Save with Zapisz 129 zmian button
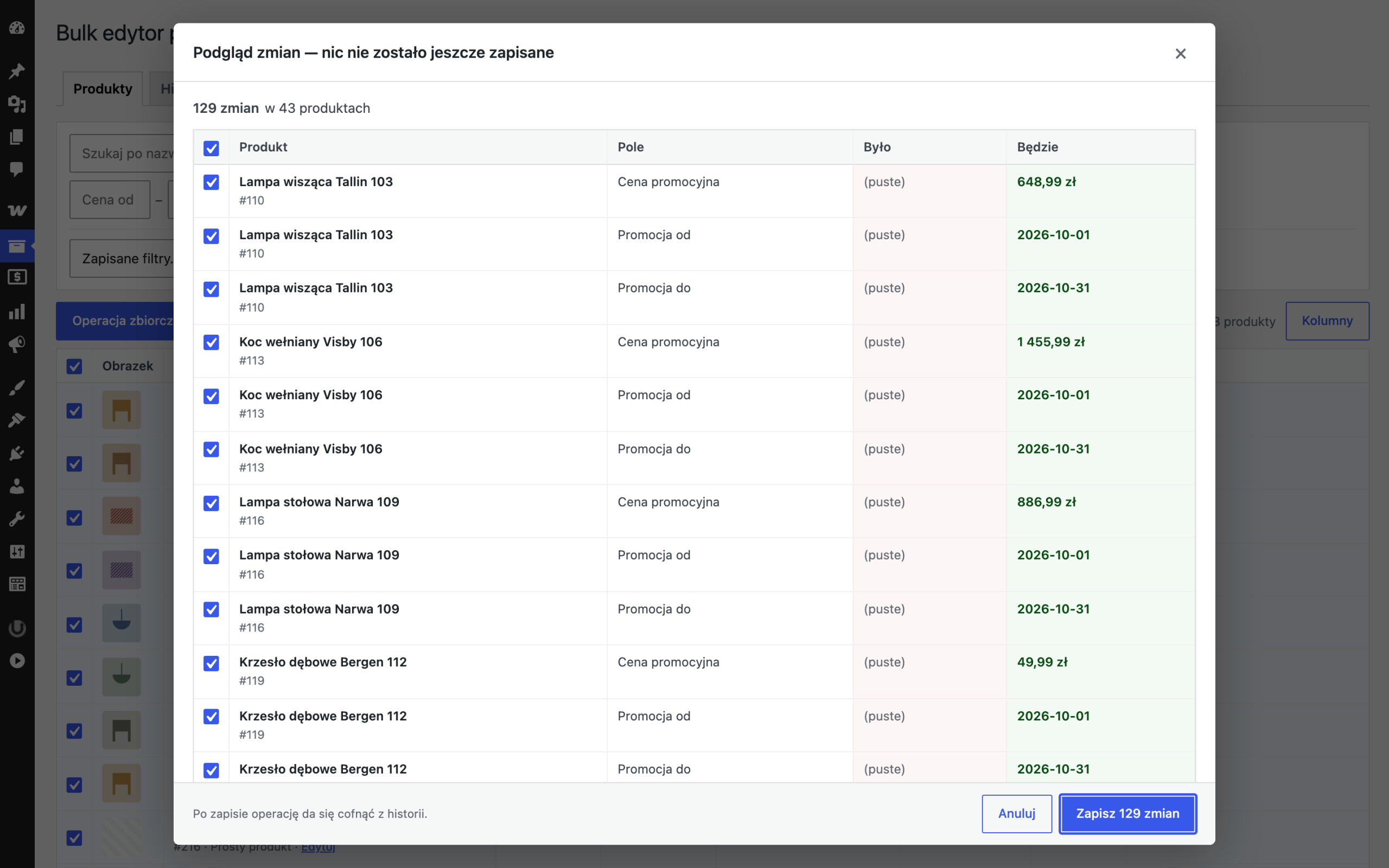1389x868 pixels. click(1127, 813)
